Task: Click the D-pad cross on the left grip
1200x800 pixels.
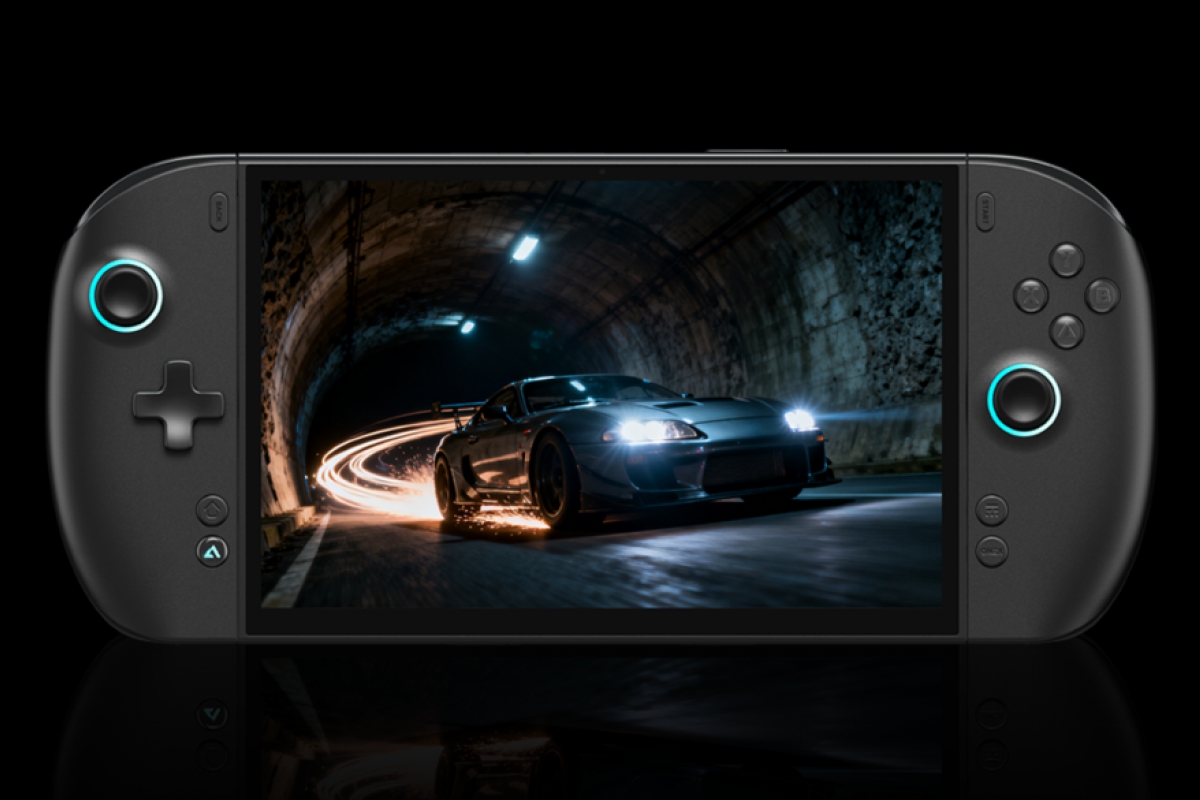Action: (178, 405)
